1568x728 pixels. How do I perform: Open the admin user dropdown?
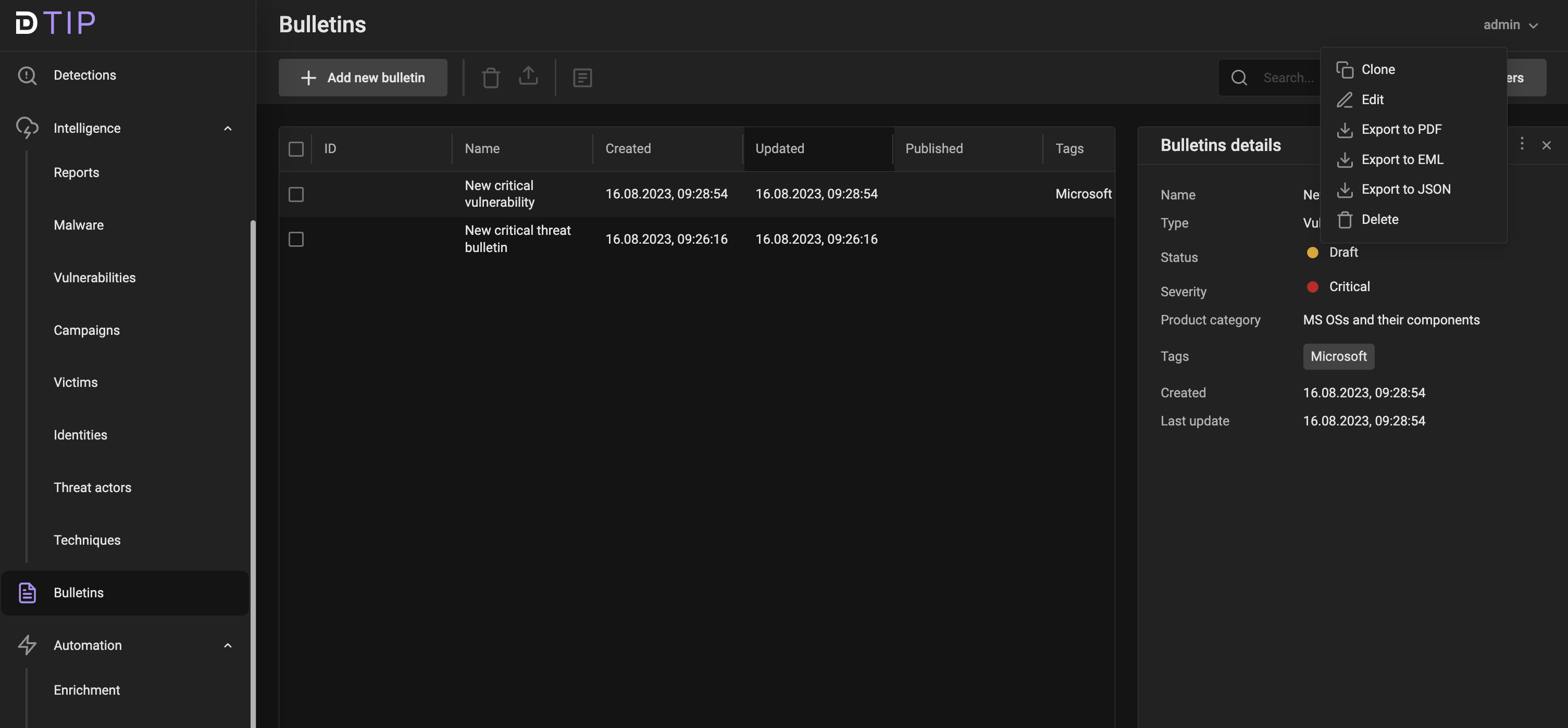[x=1510, y=24]
